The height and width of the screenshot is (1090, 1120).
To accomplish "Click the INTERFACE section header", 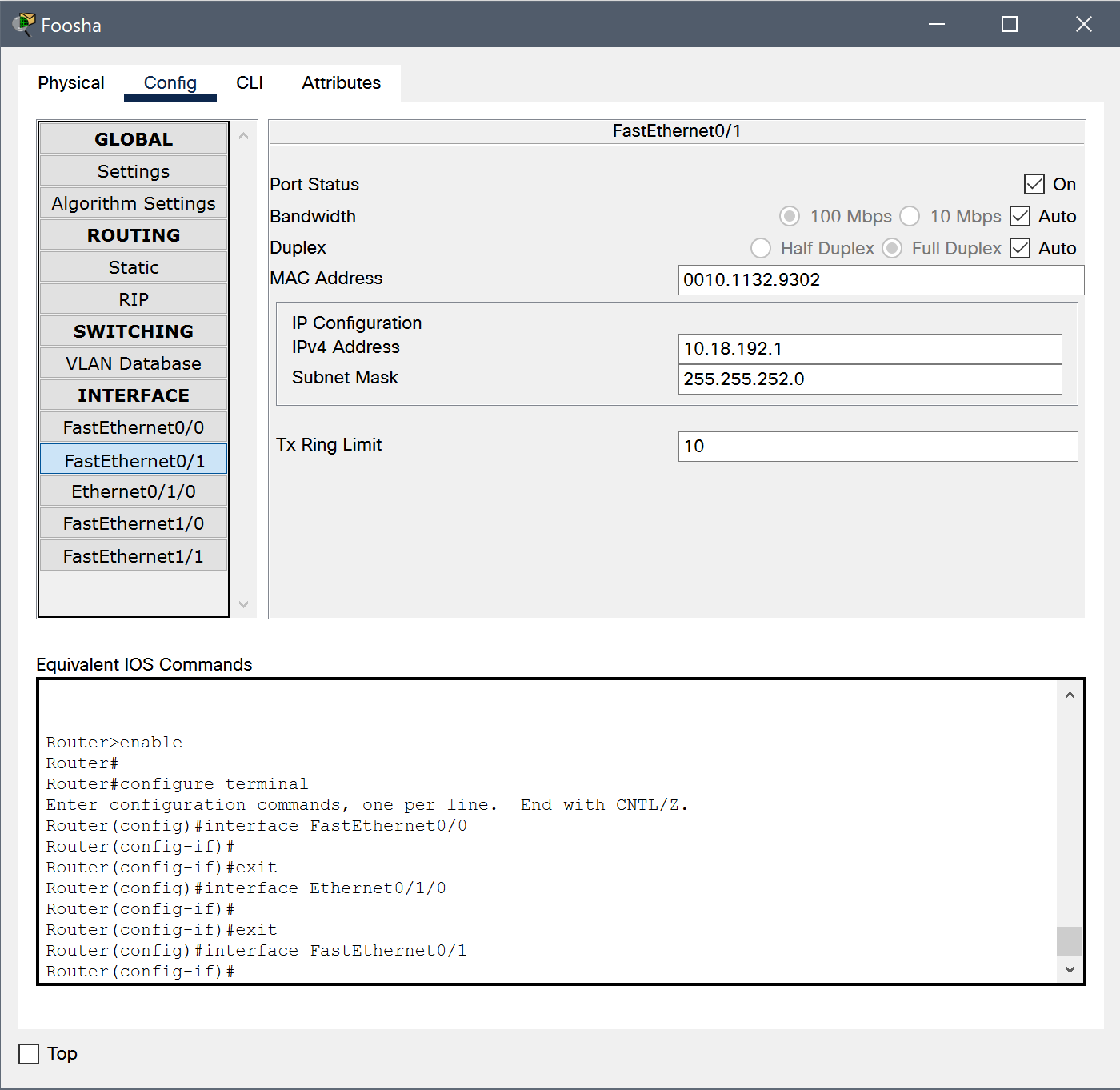I will coord(134,395).
